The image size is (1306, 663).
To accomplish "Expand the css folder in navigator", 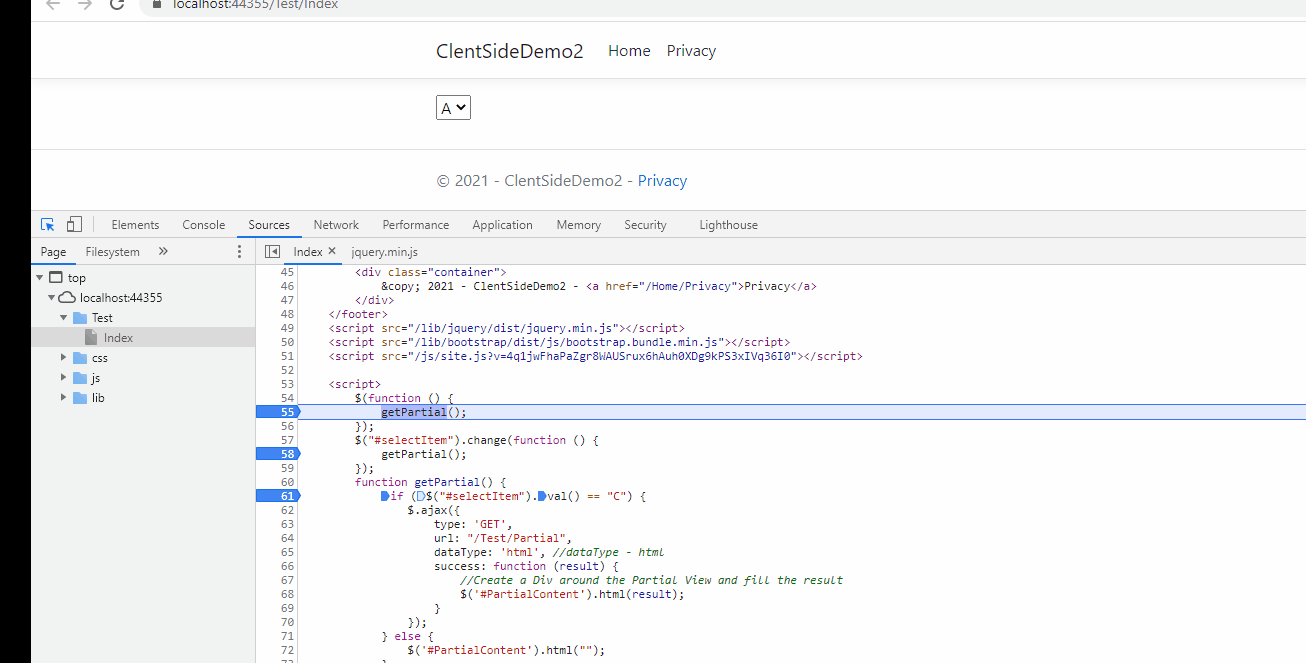I will tap(63, 357).
